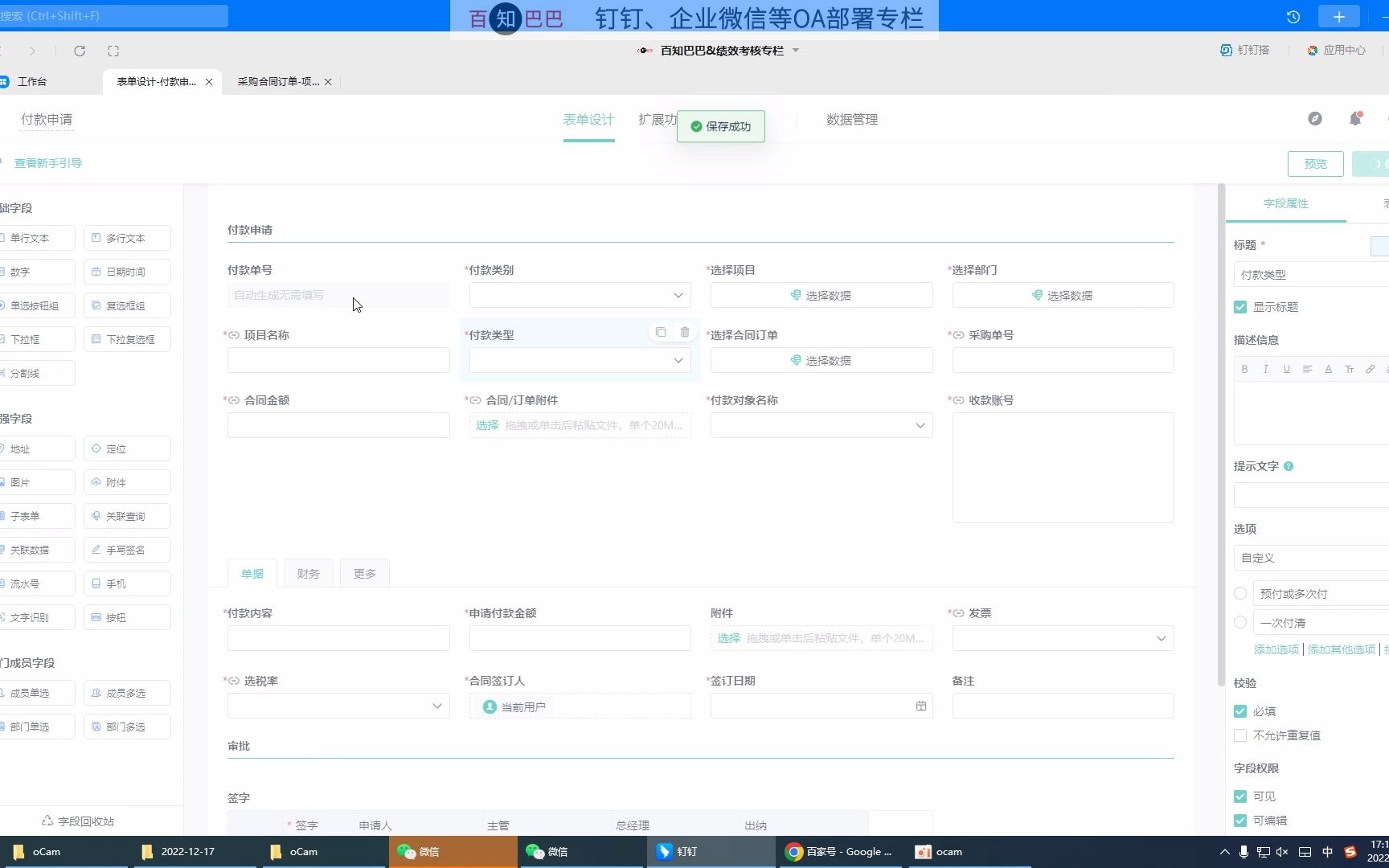Select the underline icon in description editor
The image size is (1389, 868).
click(1287, 369)
